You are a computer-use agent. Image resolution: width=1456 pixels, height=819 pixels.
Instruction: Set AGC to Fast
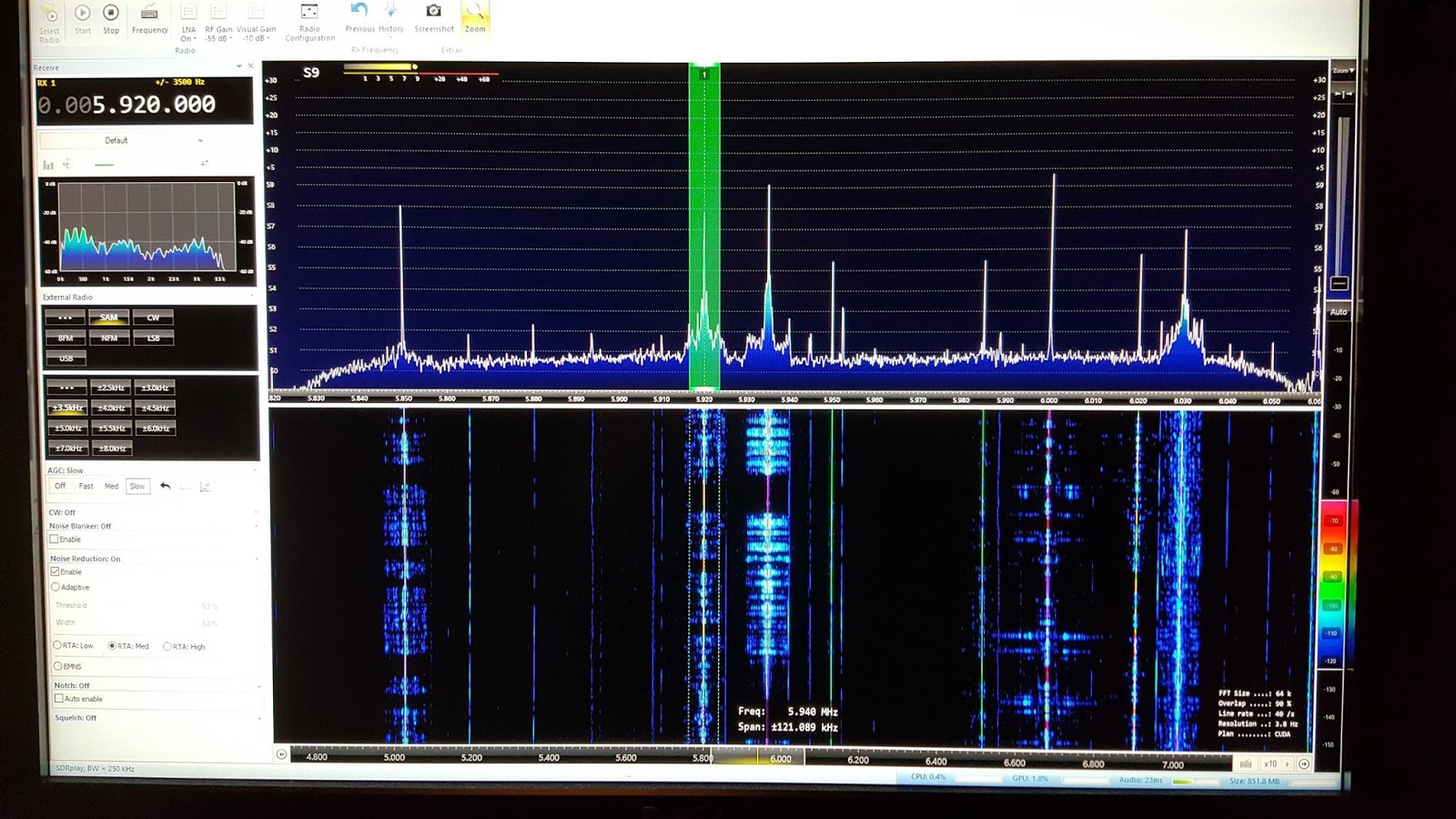(x=86, y=486)
